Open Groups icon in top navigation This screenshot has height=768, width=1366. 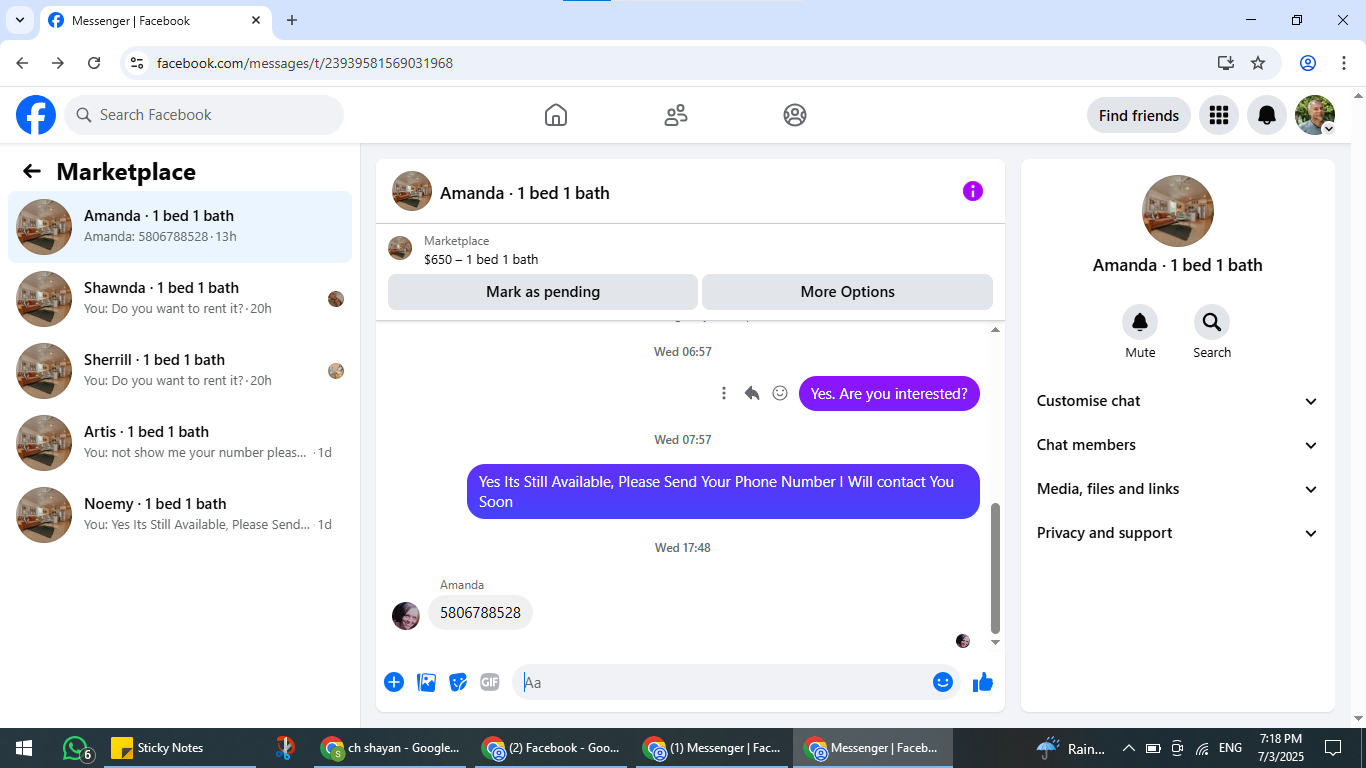pyautogui.click(x=795, y=115)
